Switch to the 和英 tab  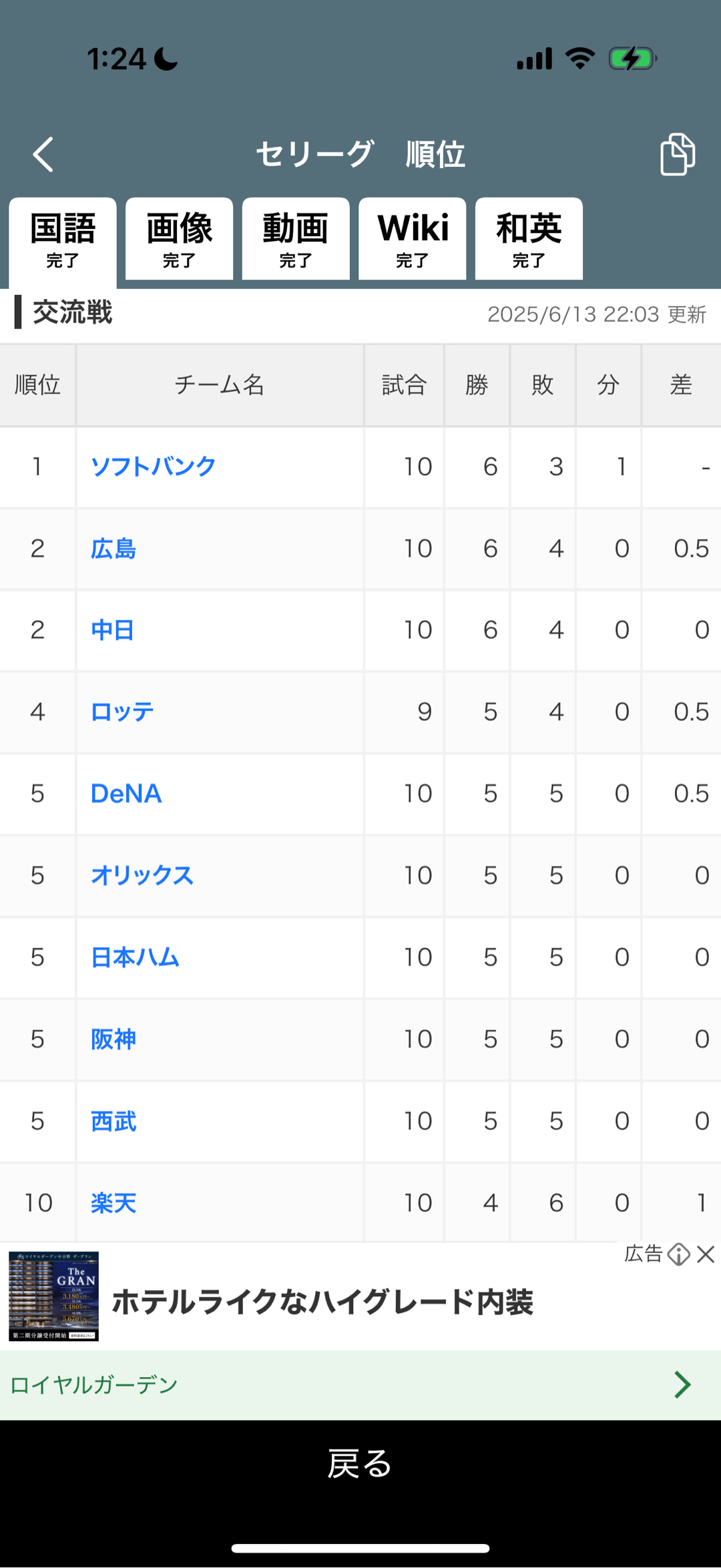click(529, 239)
